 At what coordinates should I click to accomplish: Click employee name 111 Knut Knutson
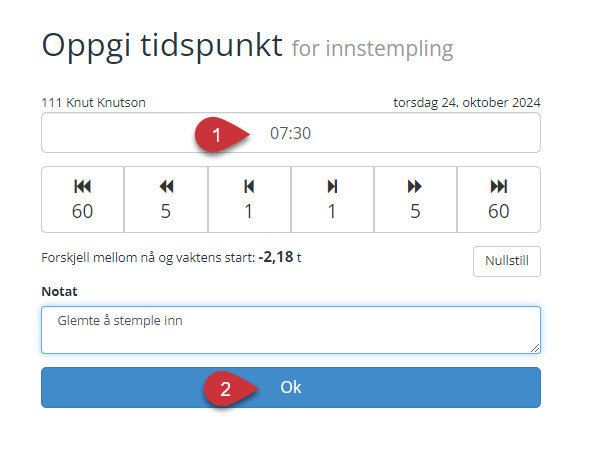93,102
